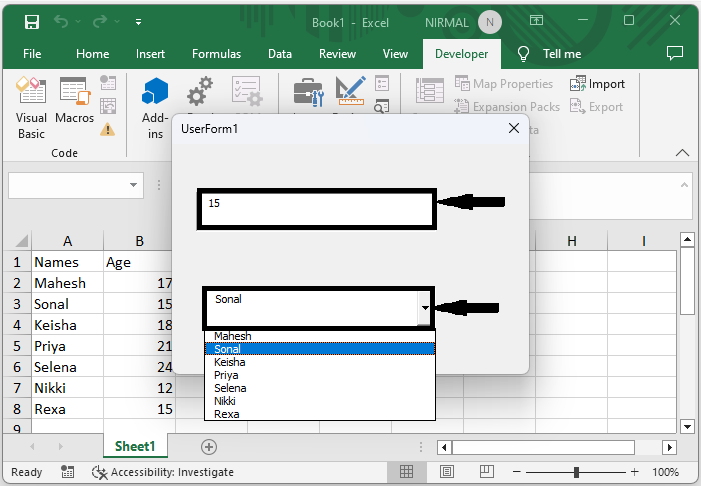Toggle Design Mode icon
Viewport: 701px width, 486px height.
[351, 91]
